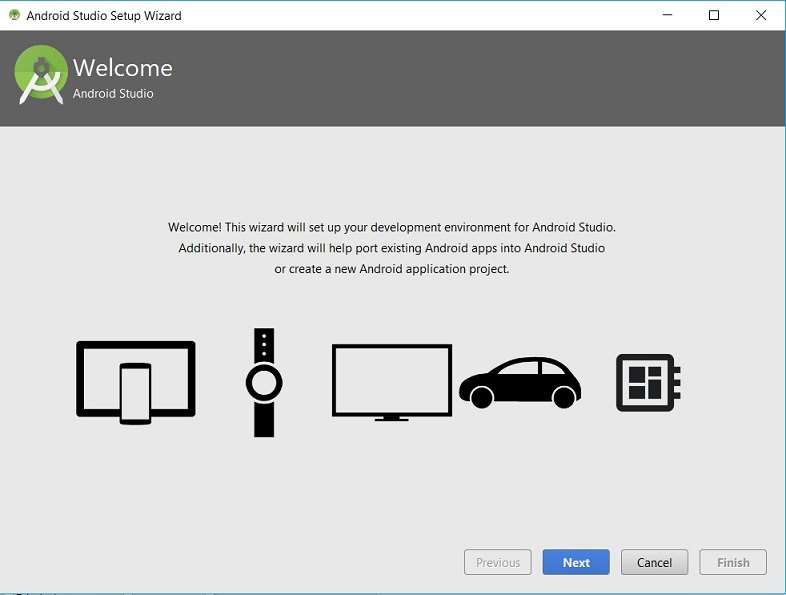
Task: Click the phone and tablet icon
Action: pyautogui.click(x=136, y=382)
